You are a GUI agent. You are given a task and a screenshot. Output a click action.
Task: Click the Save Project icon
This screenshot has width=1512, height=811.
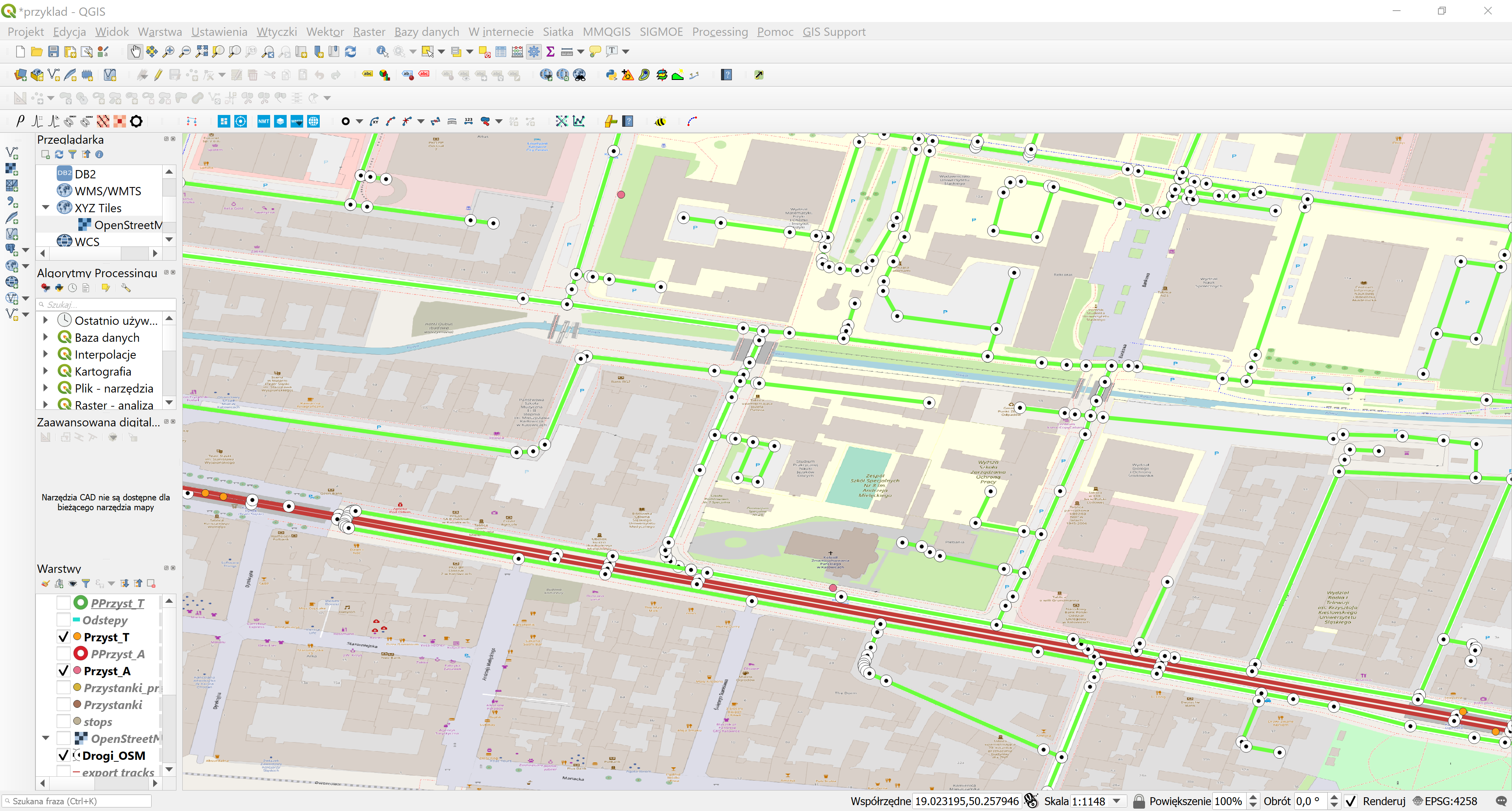tap(54, 52)
